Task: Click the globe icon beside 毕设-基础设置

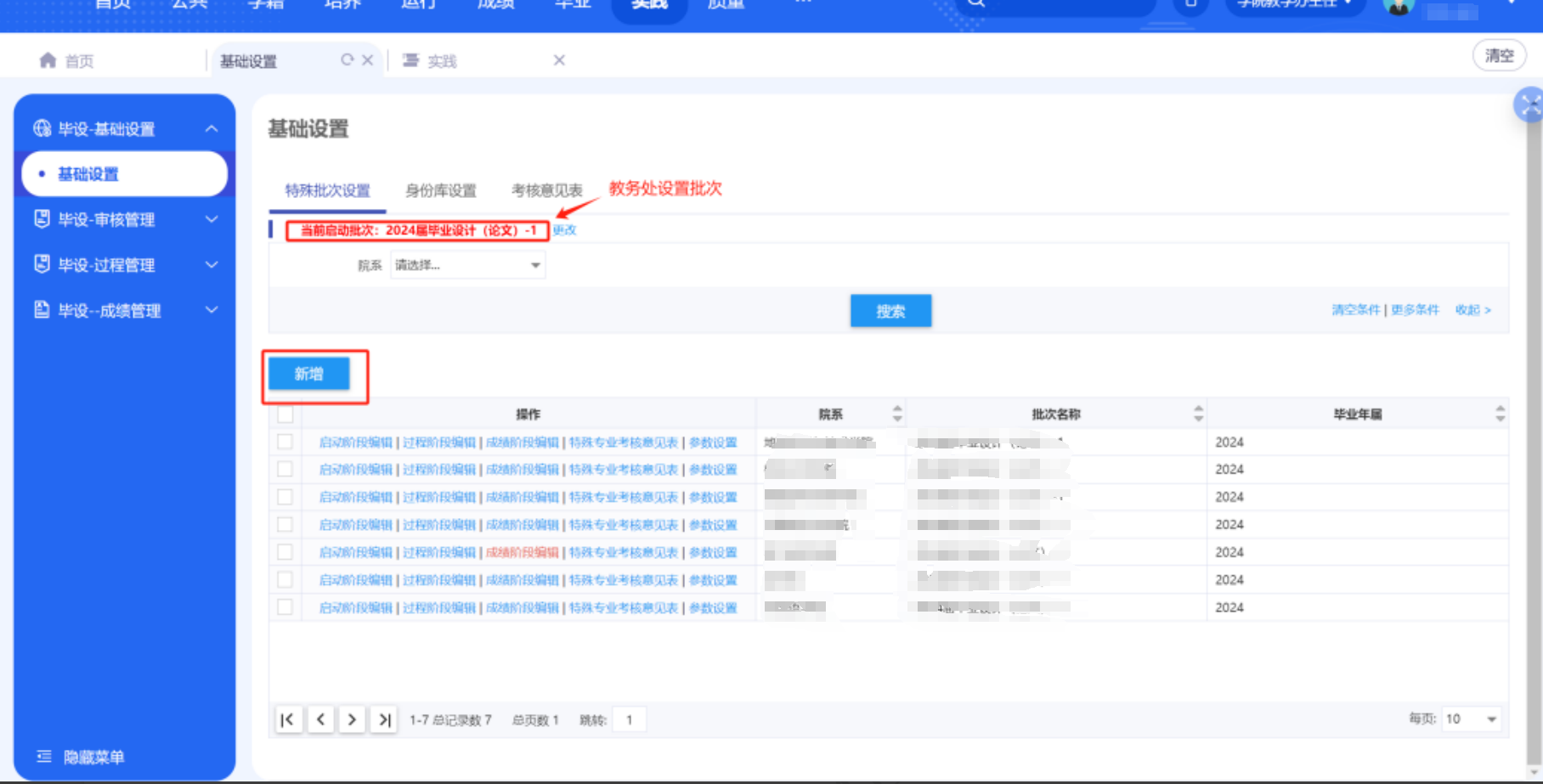Action: (x=42, y=128)
